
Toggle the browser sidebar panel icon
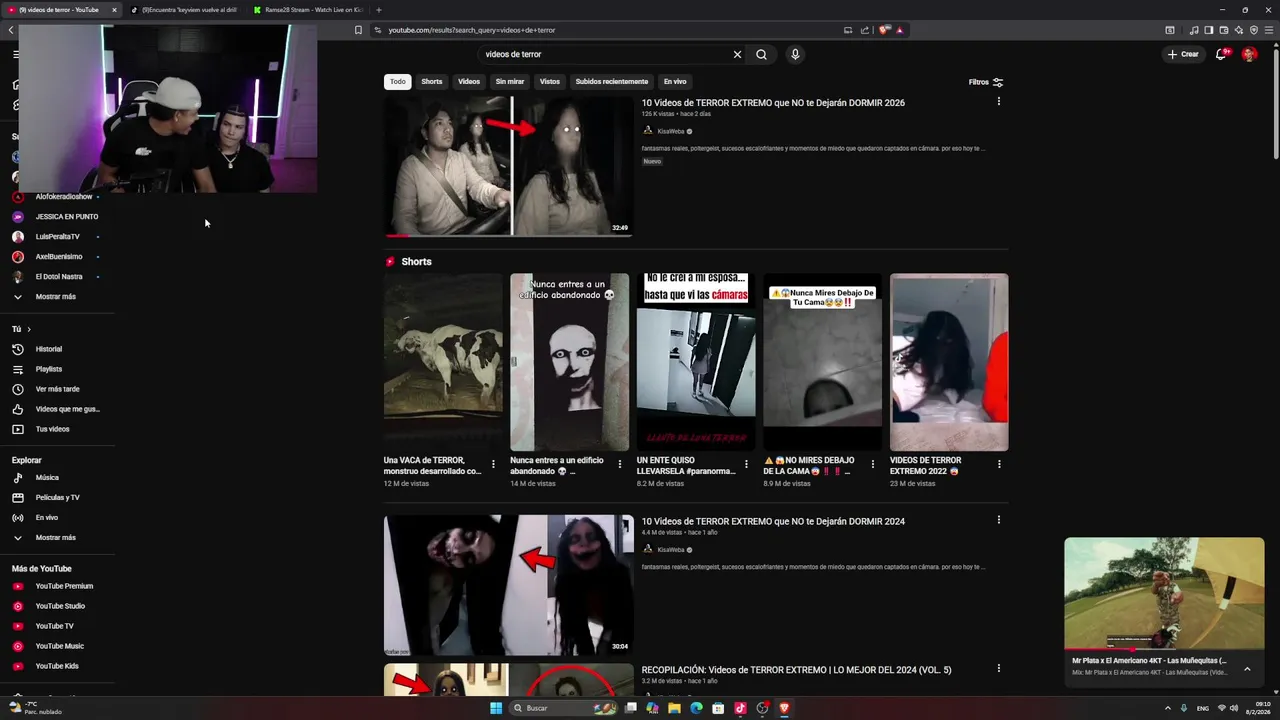point(1208,30)
